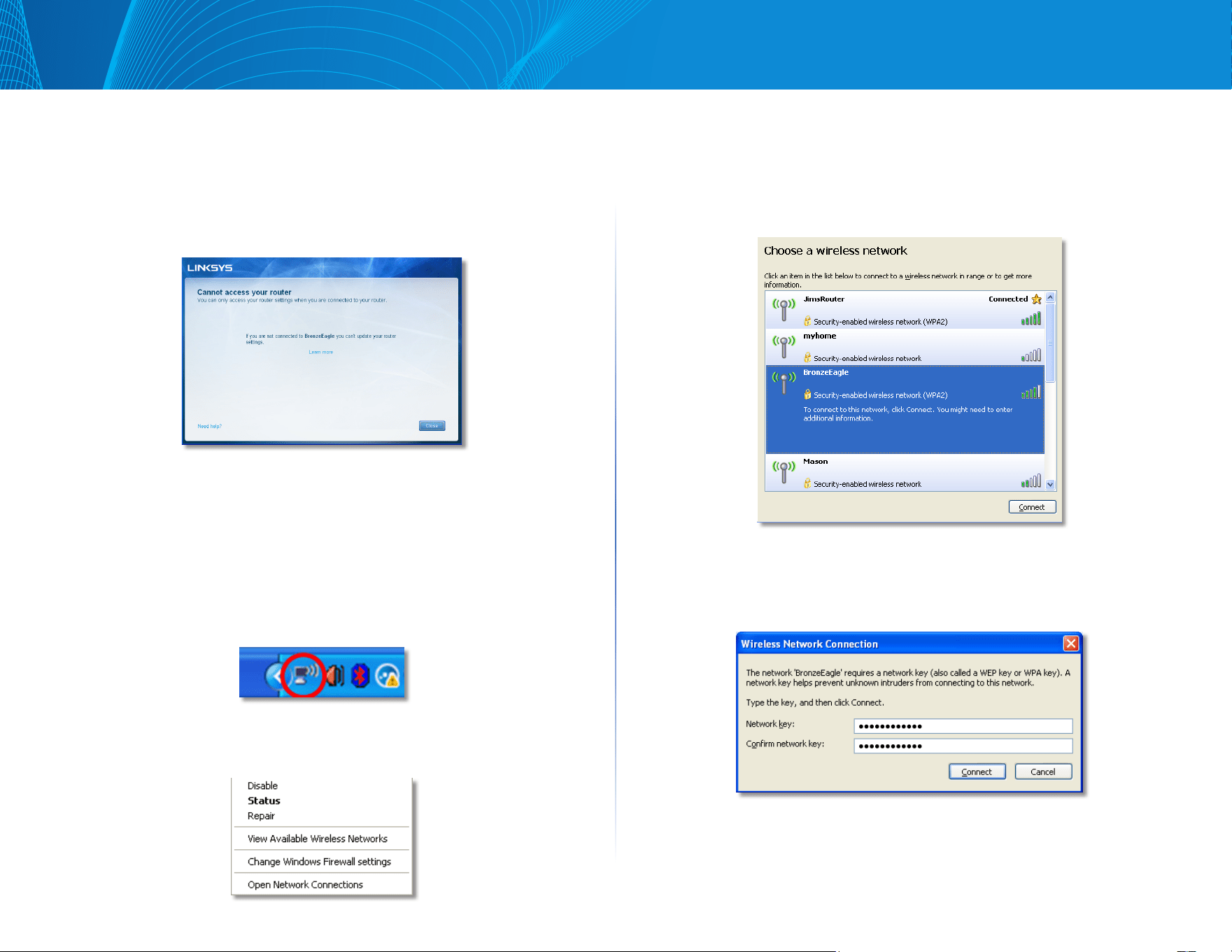Open View Available Wireless Networks
Viewport: 1232px width, 952px height.
click(318, 839)
